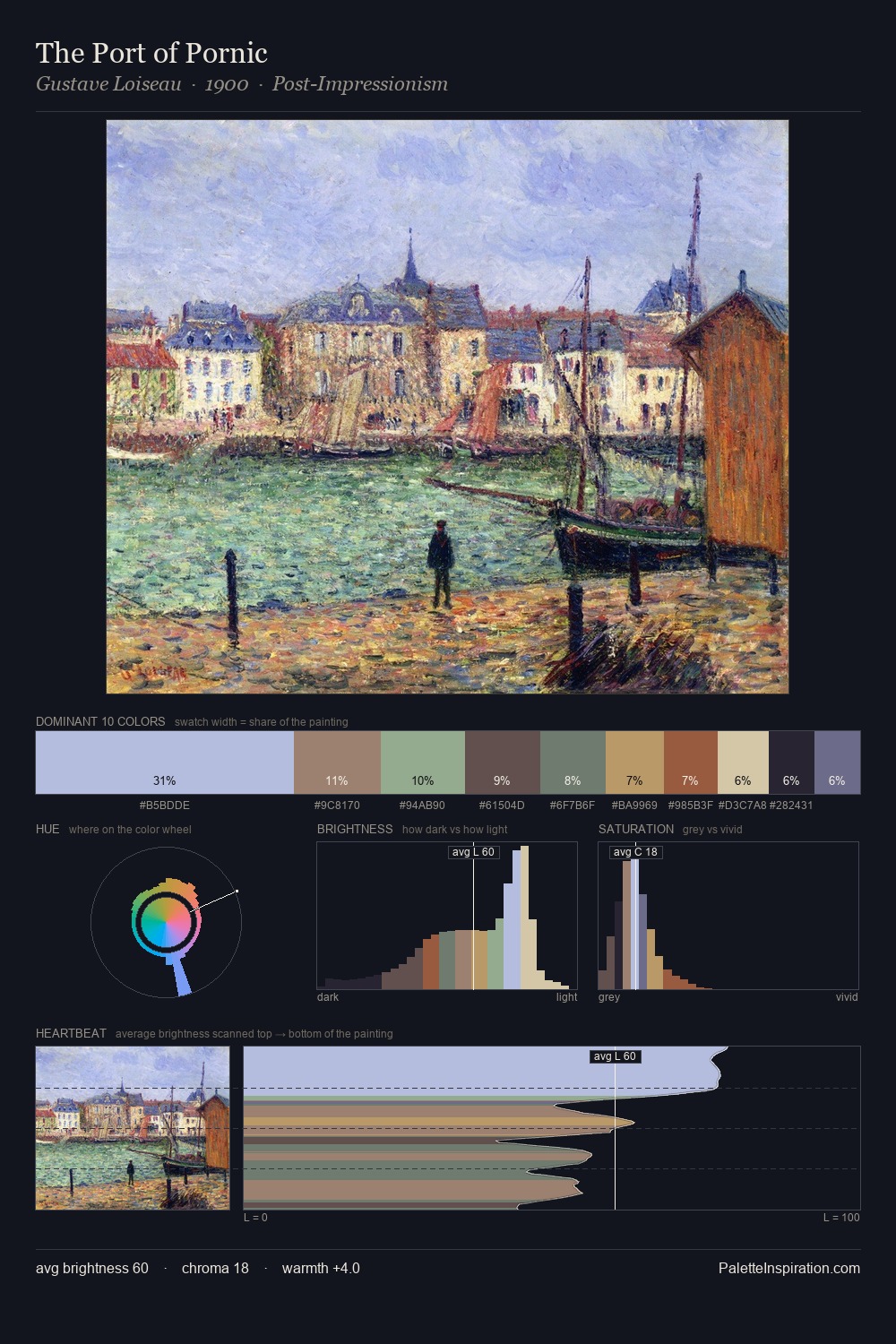This screenshot has height=1344, width=896.
Task: Click the title The Port of Pornic
Action: click(x=151, y=53)
